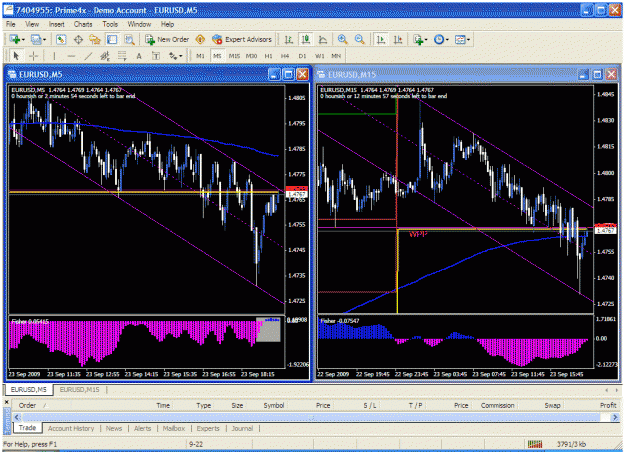Open the MetaEditor yellow diamond icon
Viewport: 625px width, 452px height.
[x=200, y=39]
